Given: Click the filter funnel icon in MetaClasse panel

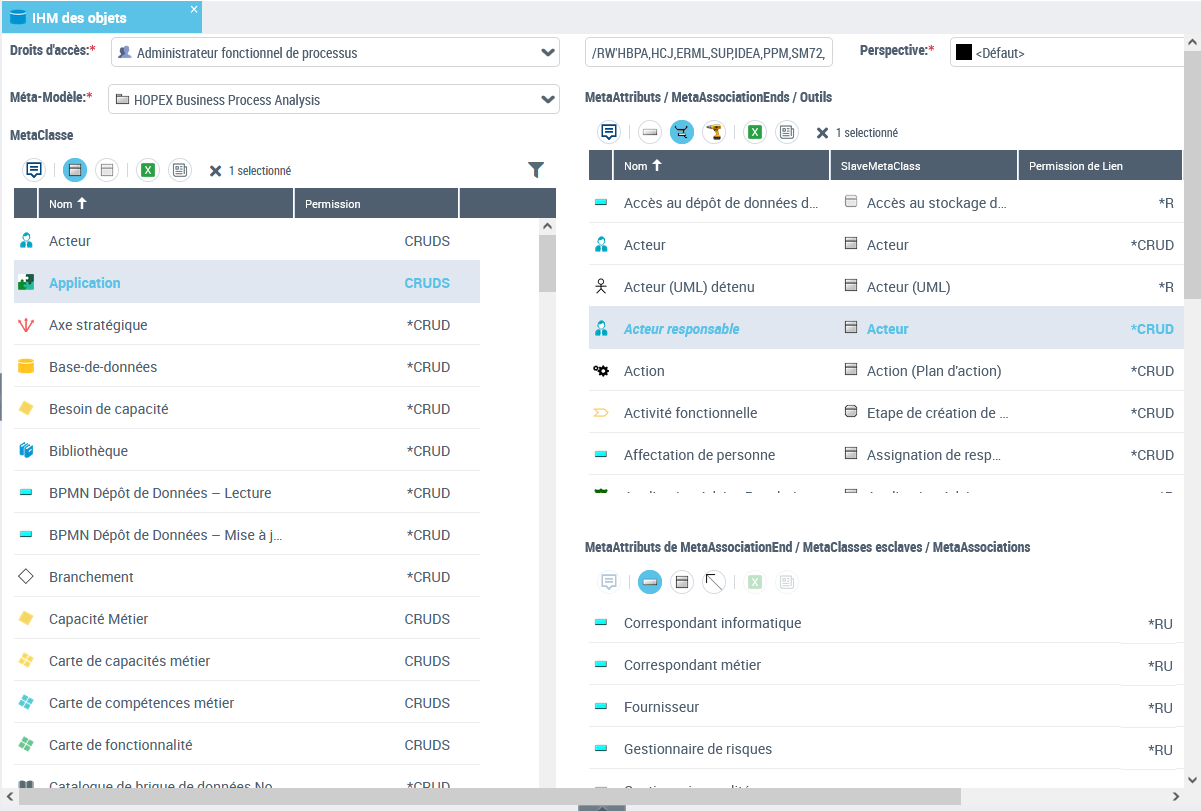Looking at the screenshot, I should (536, 170).
